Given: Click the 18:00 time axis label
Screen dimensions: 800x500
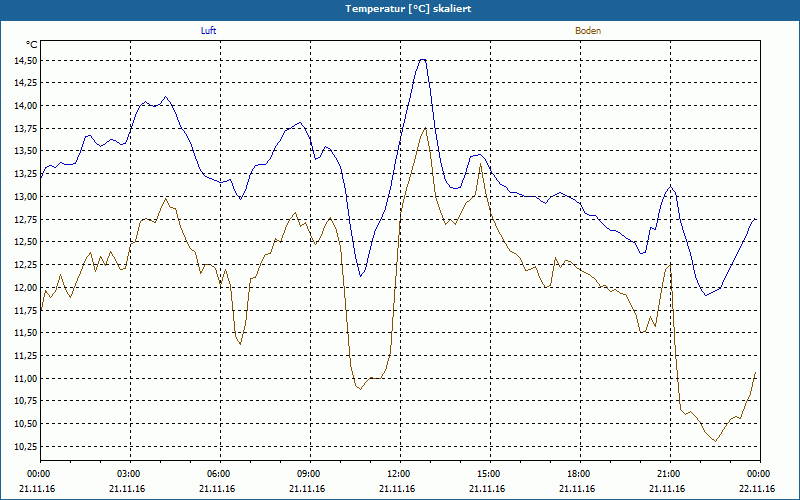Looking at the screenshot, I should (x=579, y=474).
